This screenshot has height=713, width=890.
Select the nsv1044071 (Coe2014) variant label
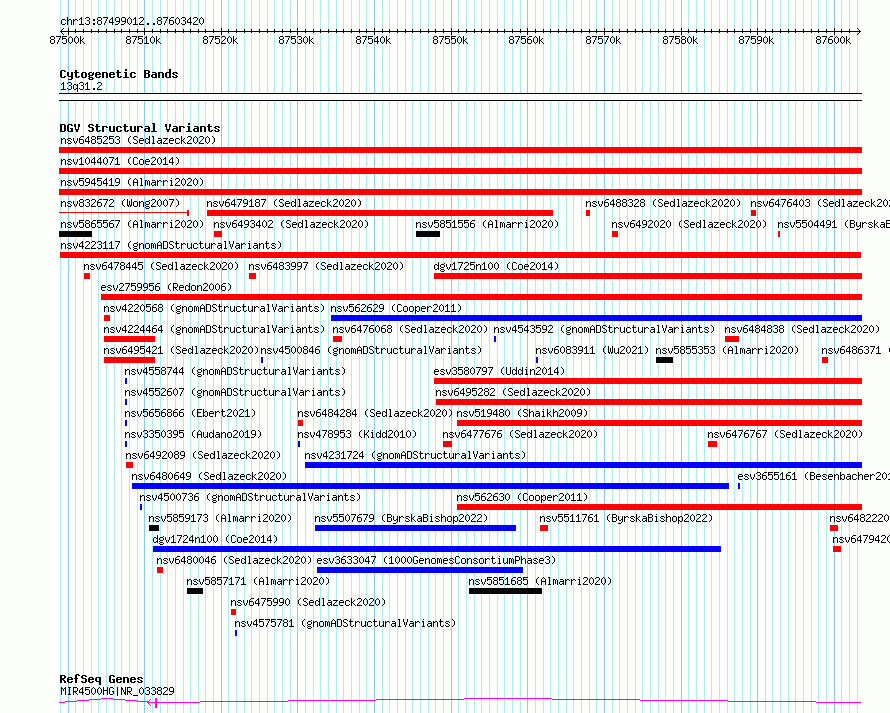pyautogui.click(x=120, y=161)
